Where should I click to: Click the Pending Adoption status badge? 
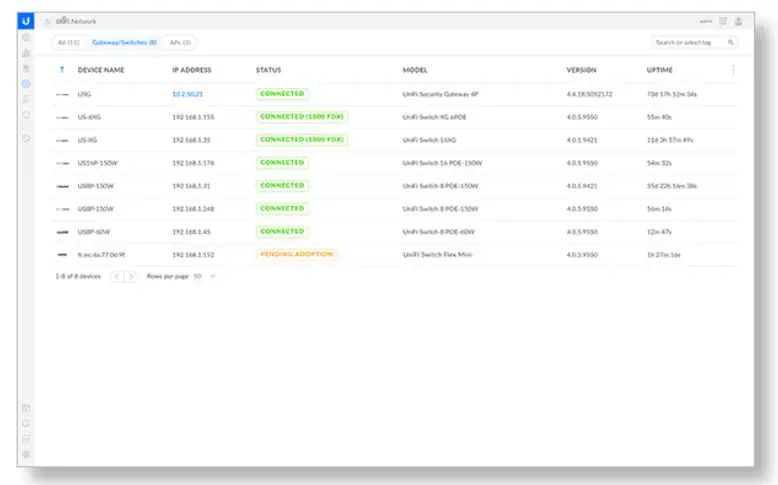click(297, 254)
